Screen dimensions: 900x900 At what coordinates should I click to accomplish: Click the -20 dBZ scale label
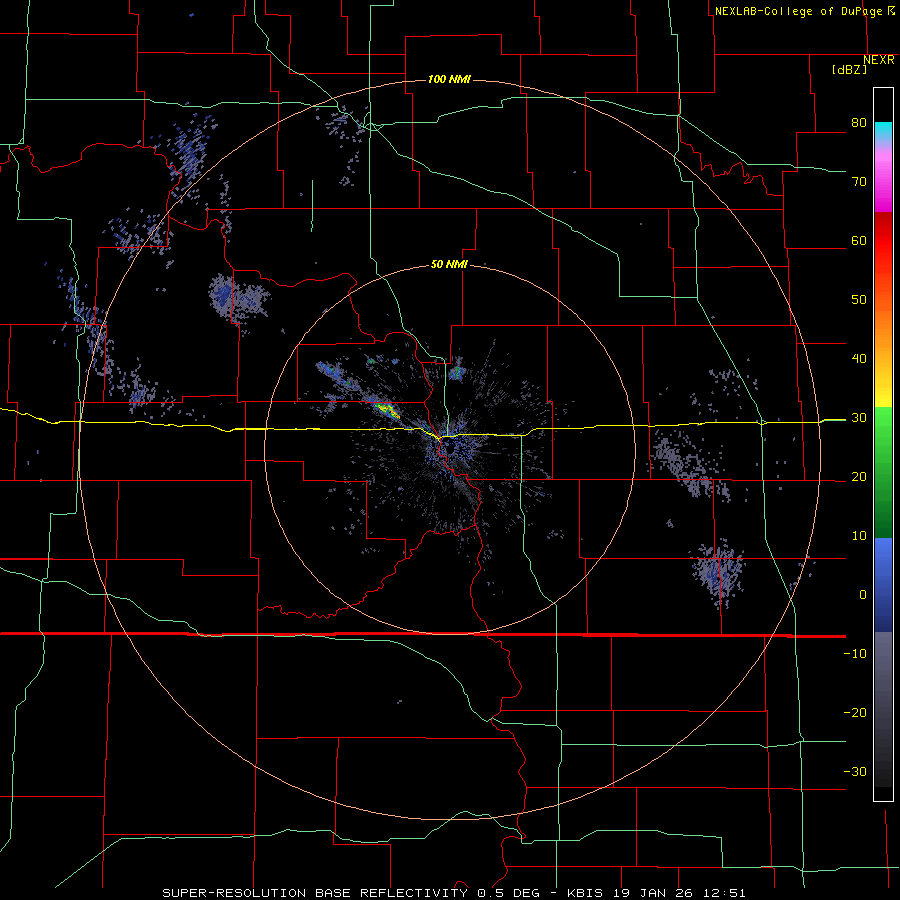tap(855, 713)
